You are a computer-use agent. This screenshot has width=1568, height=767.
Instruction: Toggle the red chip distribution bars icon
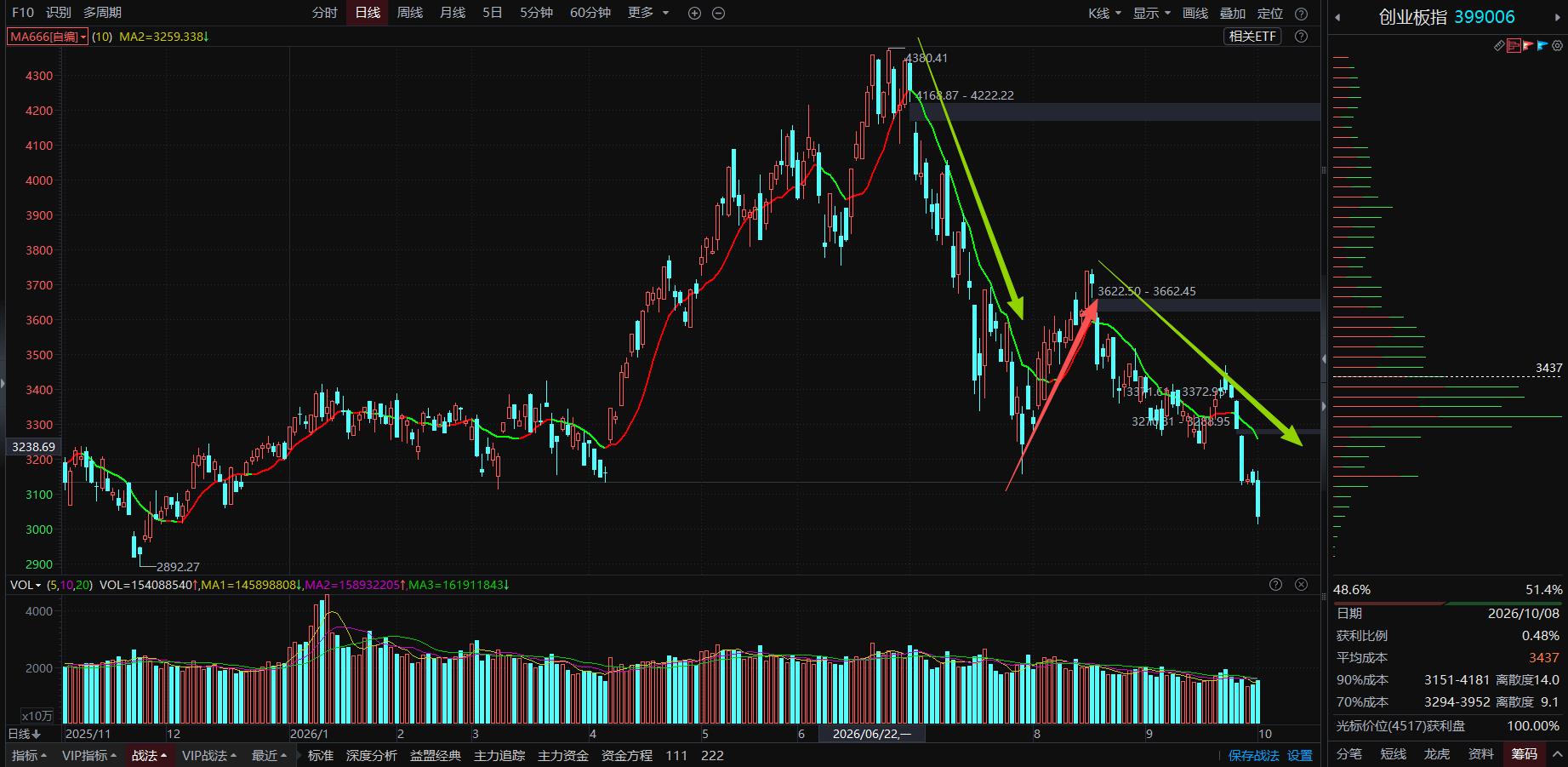1514,46
